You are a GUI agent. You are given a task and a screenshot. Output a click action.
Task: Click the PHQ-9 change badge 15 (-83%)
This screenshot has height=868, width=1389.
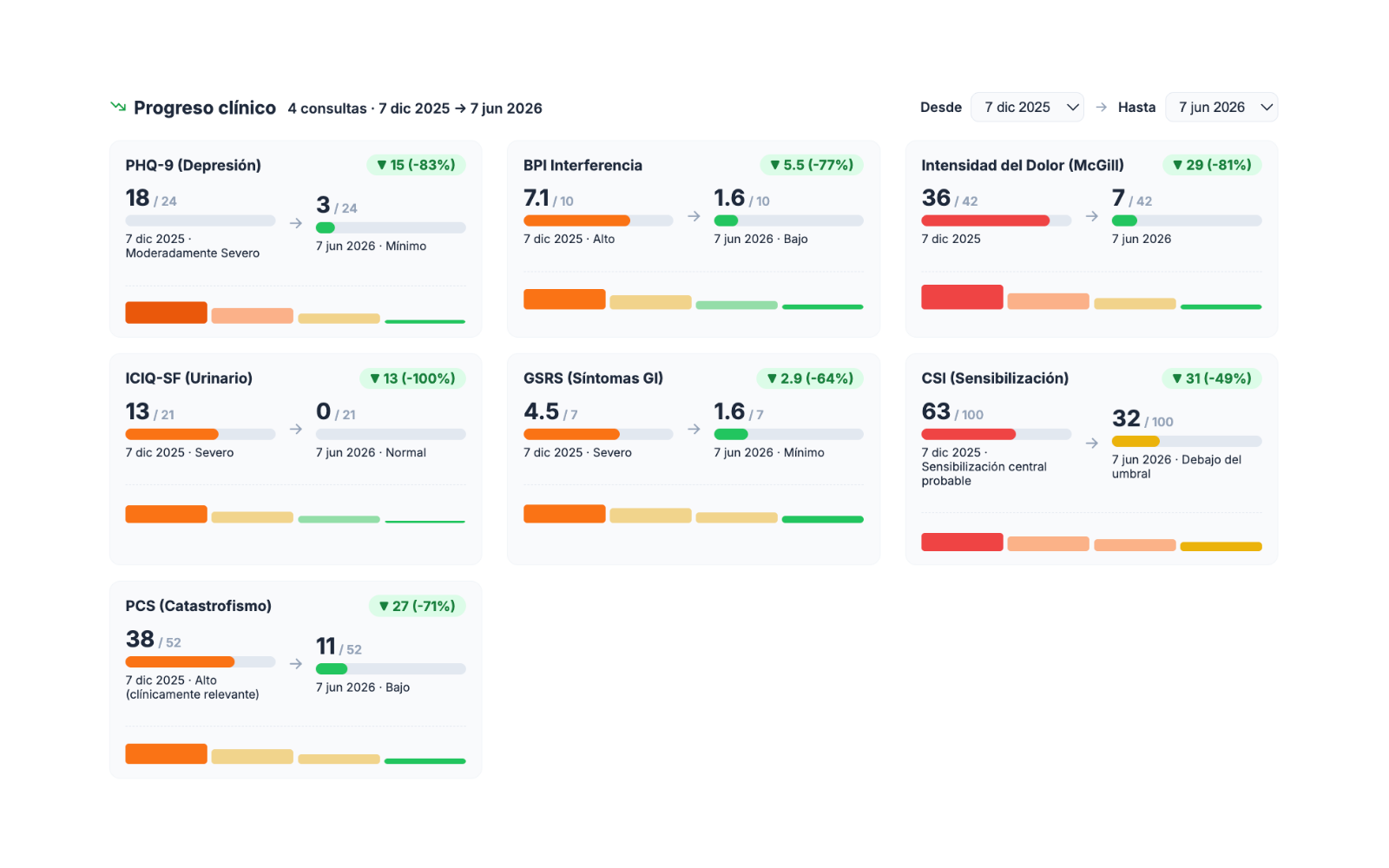[416, 165]
